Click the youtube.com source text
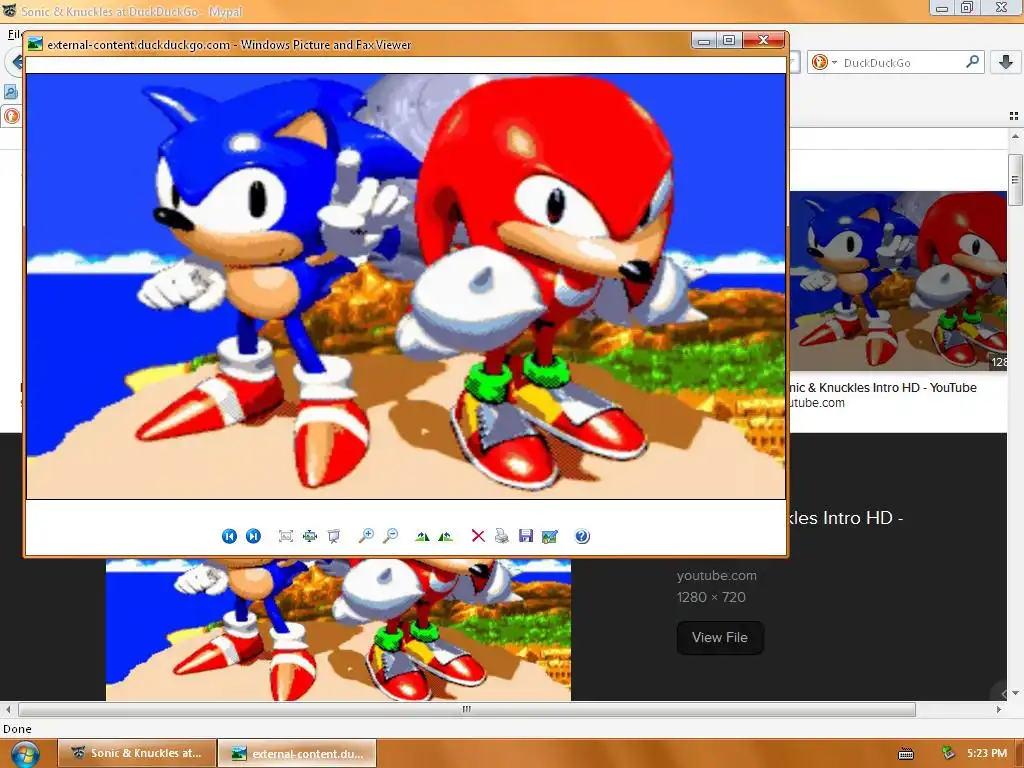Viewport: 1024px width, 768px height. click(716, 575)
